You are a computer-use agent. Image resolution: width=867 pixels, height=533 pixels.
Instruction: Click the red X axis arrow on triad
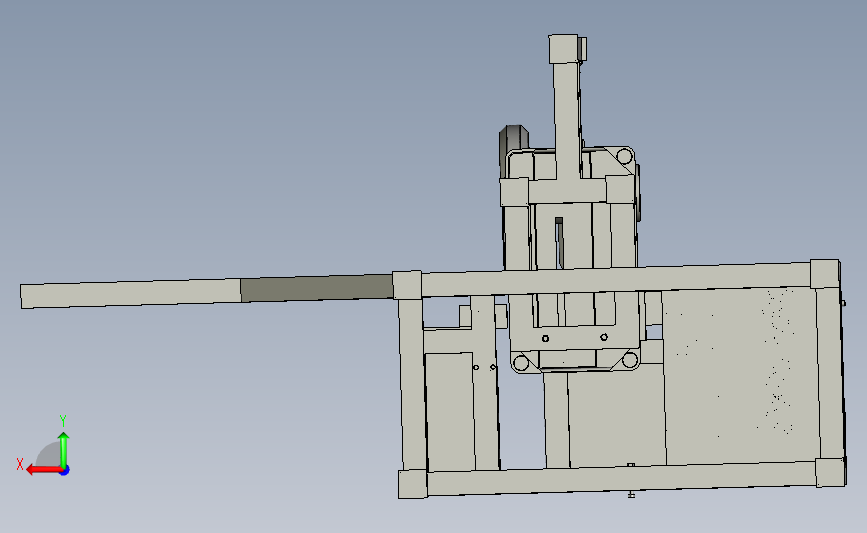click(44, 469)
